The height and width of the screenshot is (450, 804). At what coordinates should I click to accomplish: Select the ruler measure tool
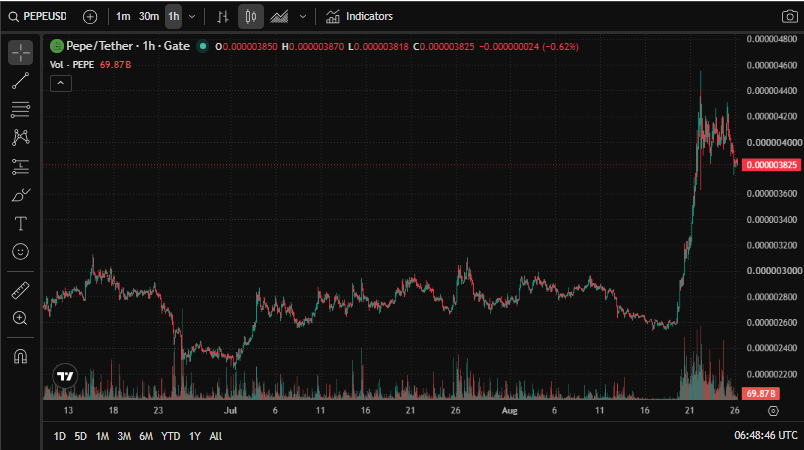coord(21,291)
